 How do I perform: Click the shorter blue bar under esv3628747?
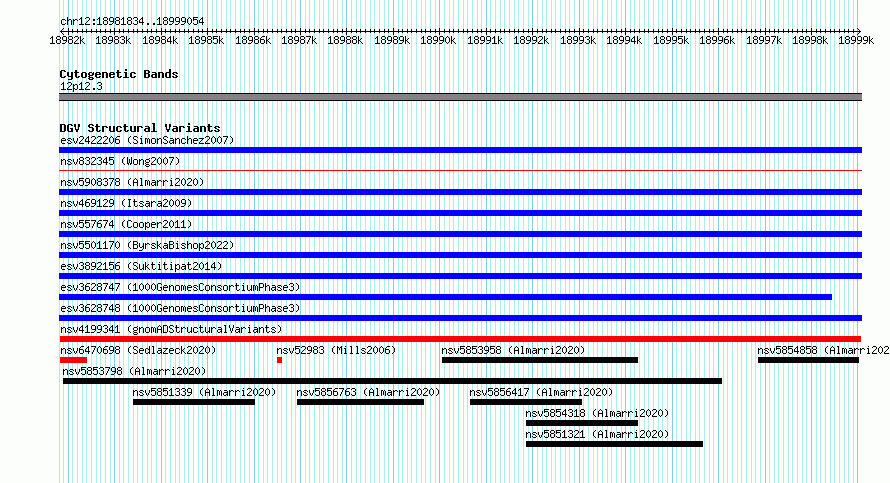[446, 297]
